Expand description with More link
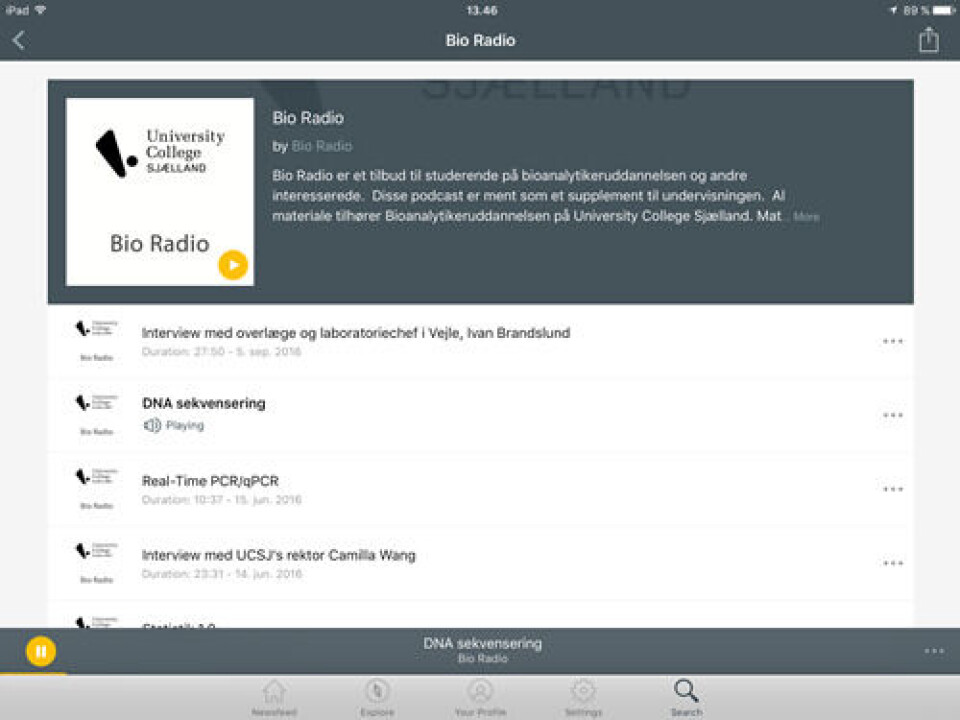 806,217
